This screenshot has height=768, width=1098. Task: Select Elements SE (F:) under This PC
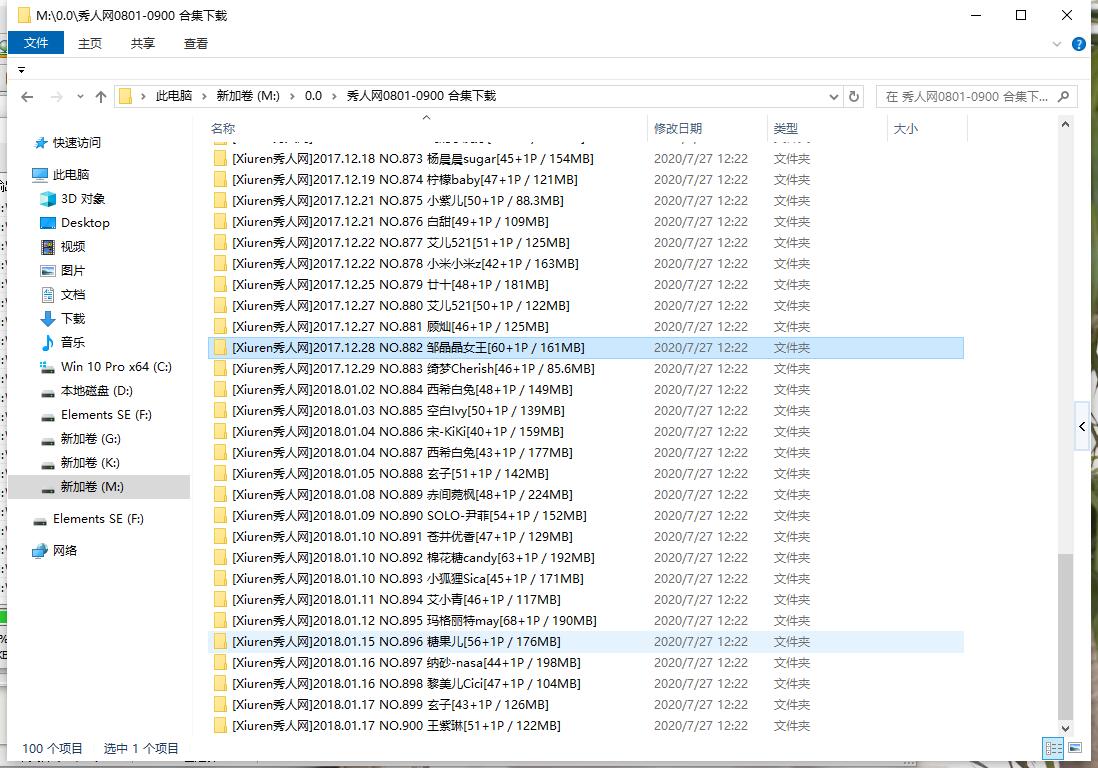pos(96,414)
